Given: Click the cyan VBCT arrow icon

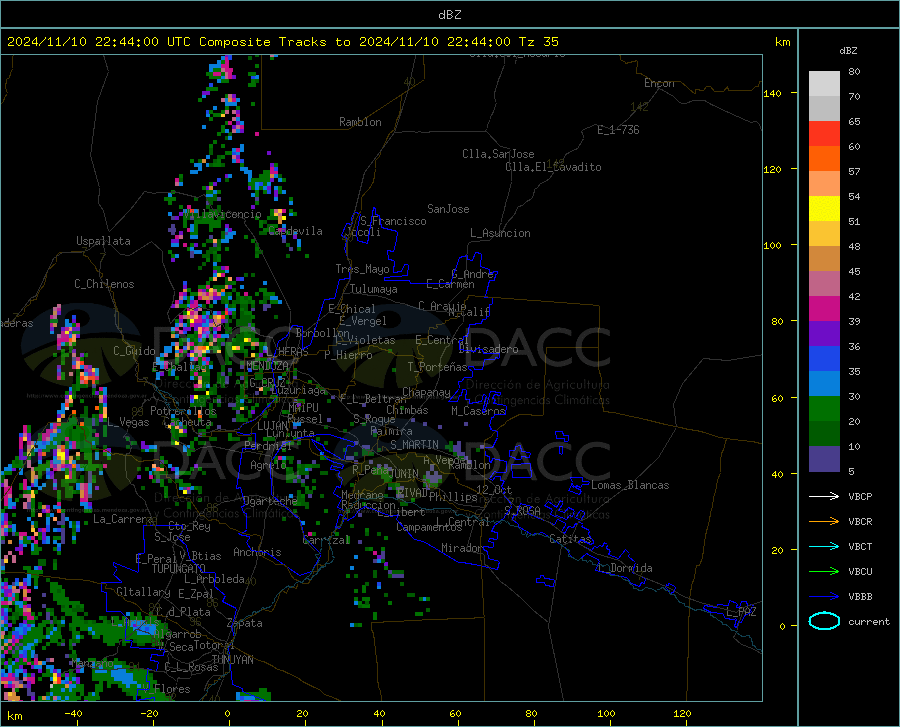Looking at the screenshot, I should point(824,546).
